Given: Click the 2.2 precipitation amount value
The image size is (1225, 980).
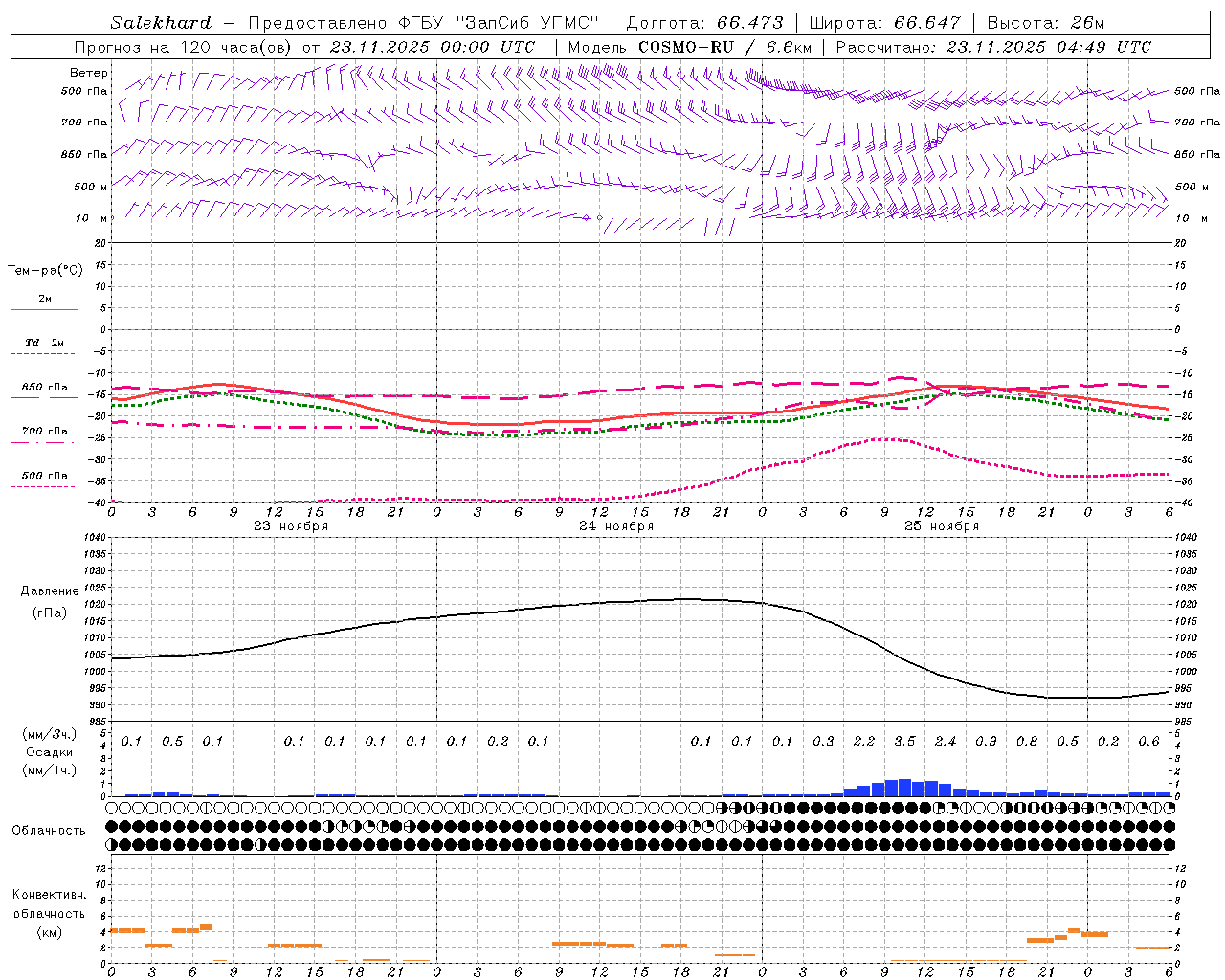Looking at the screenshot, I should tap(864, 742).
